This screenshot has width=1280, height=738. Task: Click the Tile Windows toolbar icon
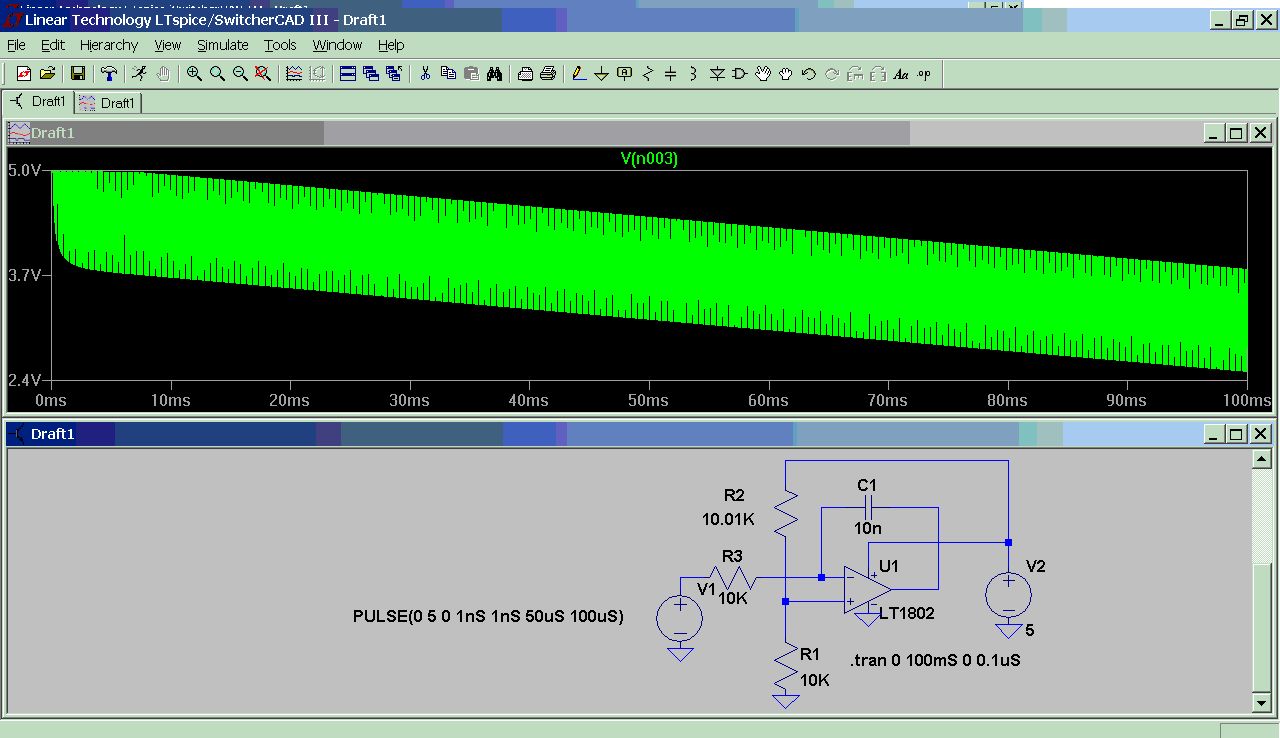pyautogui.click(x=348, y=74)
